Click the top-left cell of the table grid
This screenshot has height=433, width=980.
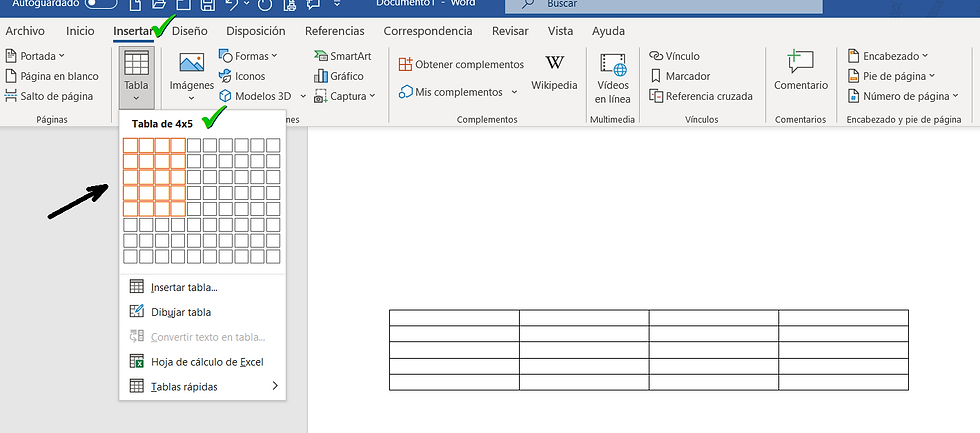point(130,146)
